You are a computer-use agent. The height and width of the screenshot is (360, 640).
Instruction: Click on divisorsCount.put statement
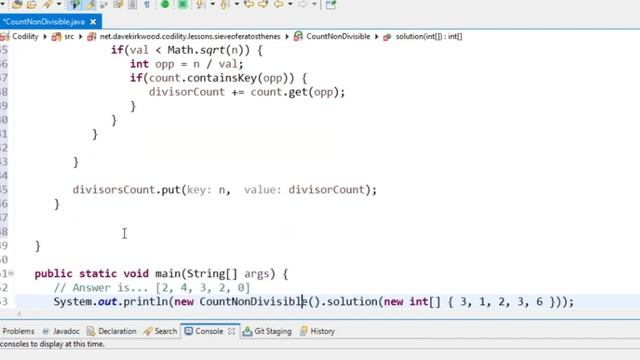pos(224,190)
